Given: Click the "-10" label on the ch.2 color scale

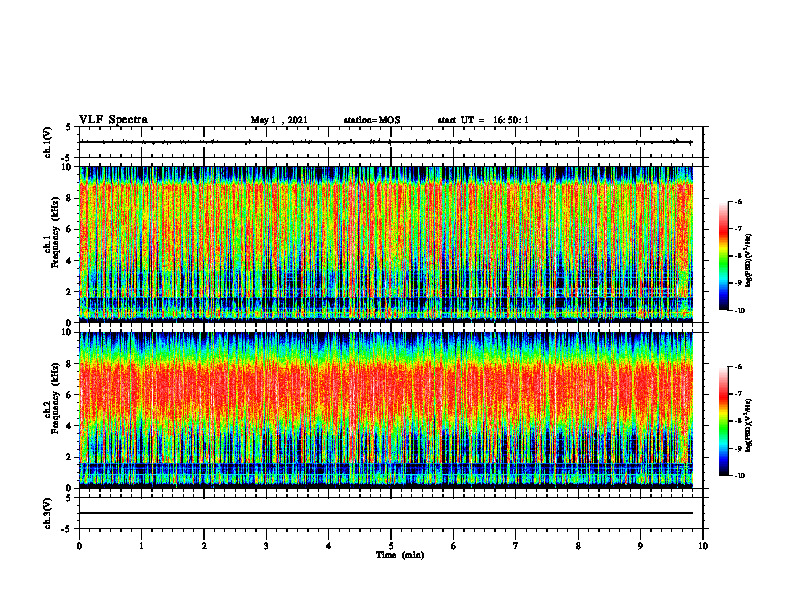Looking at the screenshot, I should 739,476.
